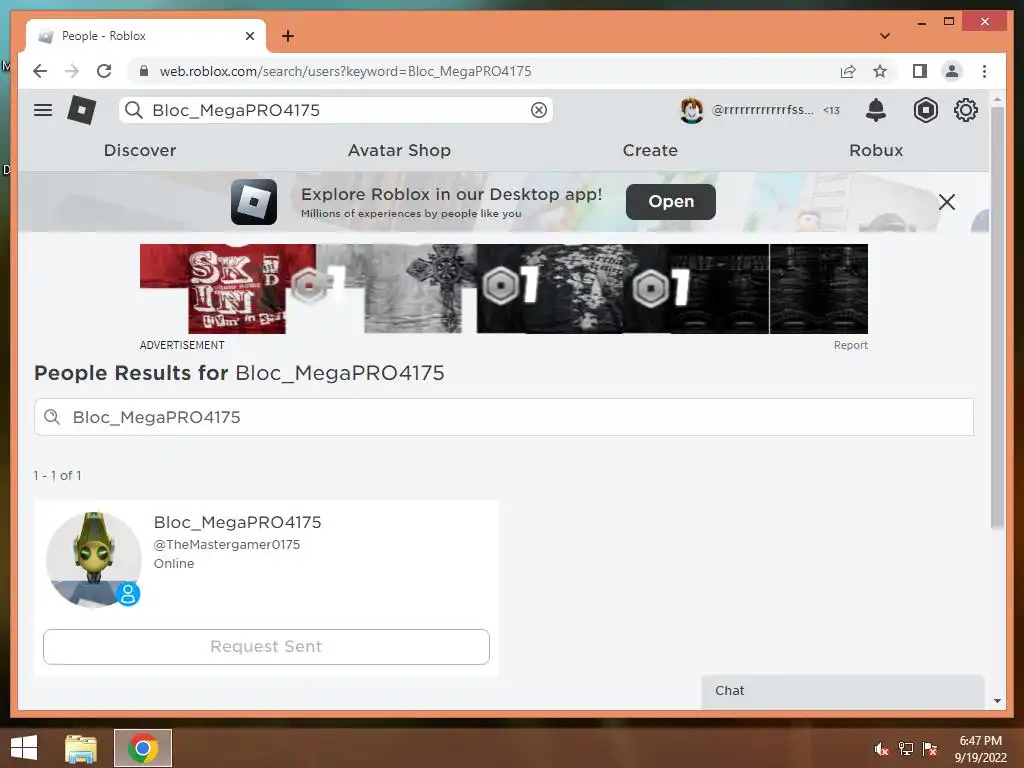Click the Roblox Desktop app logo in banner
This screenshot has width=1024, height=768.
(254, 202)
